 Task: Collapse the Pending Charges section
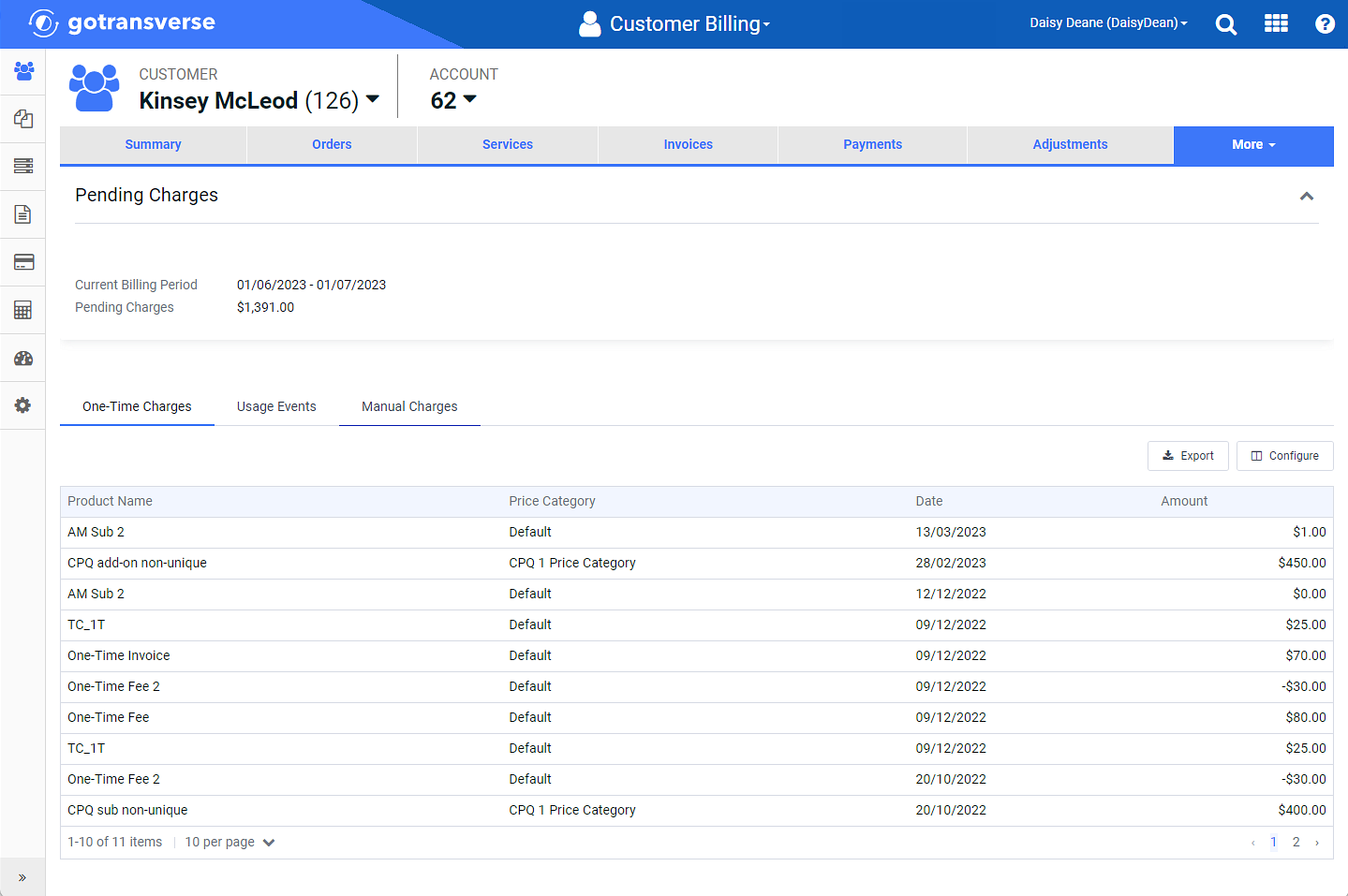pyautogui.click(x=1307, y=196)
